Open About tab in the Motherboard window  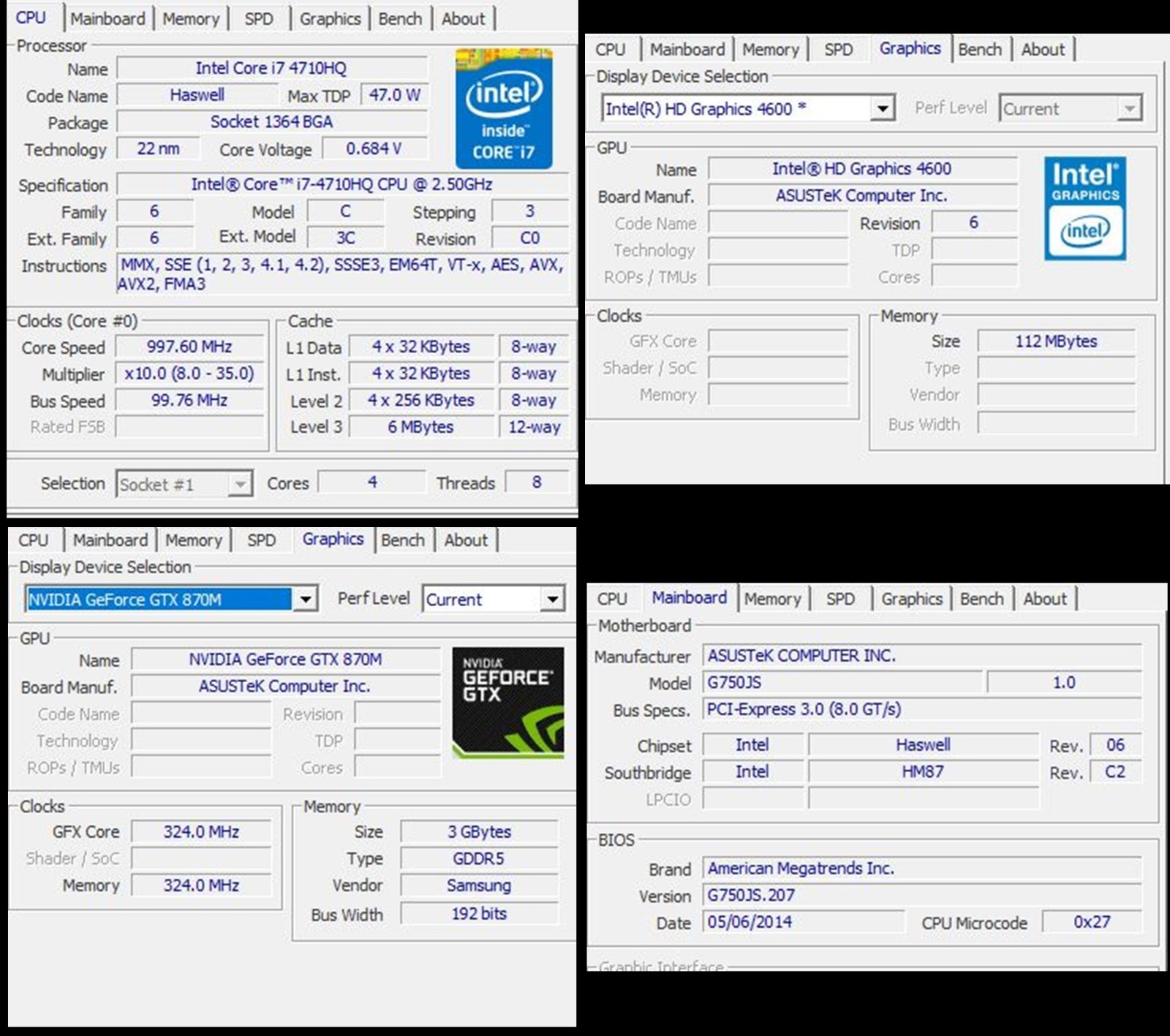(x=1045, y=599)
